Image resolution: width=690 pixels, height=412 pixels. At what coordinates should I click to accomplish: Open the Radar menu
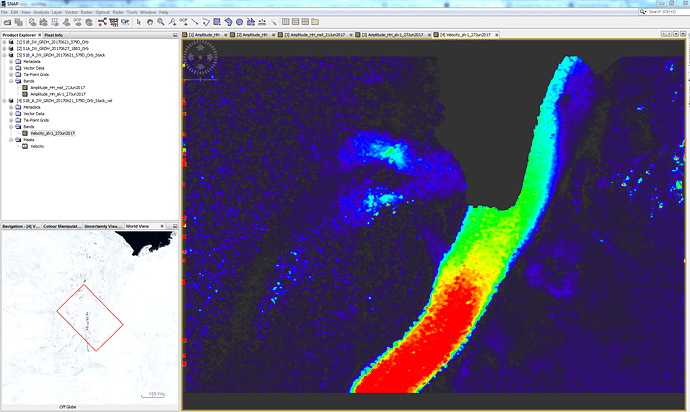pos(118,12)
